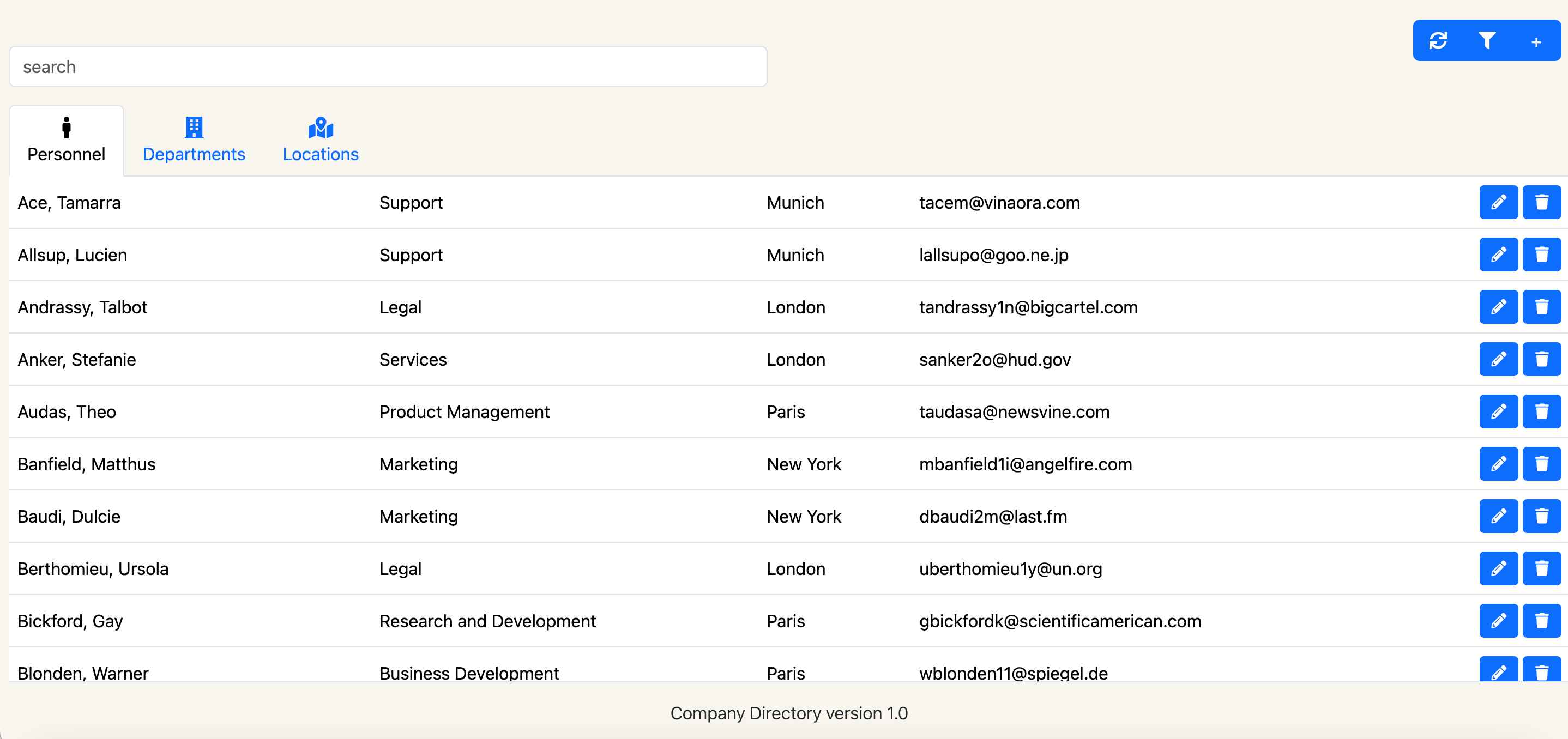Click Allsup, Lucien name cell

(x=73, y=255)
